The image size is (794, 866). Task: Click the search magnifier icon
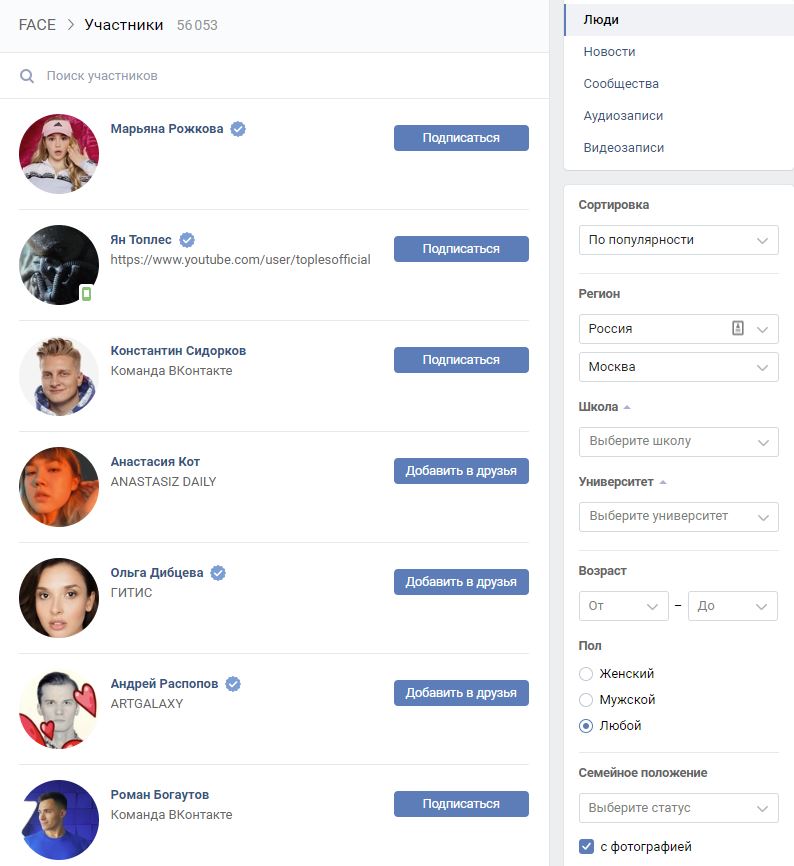[x=27, y=76]
